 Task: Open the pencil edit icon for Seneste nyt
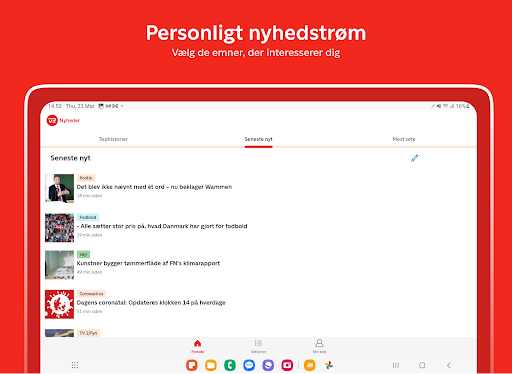414,158
